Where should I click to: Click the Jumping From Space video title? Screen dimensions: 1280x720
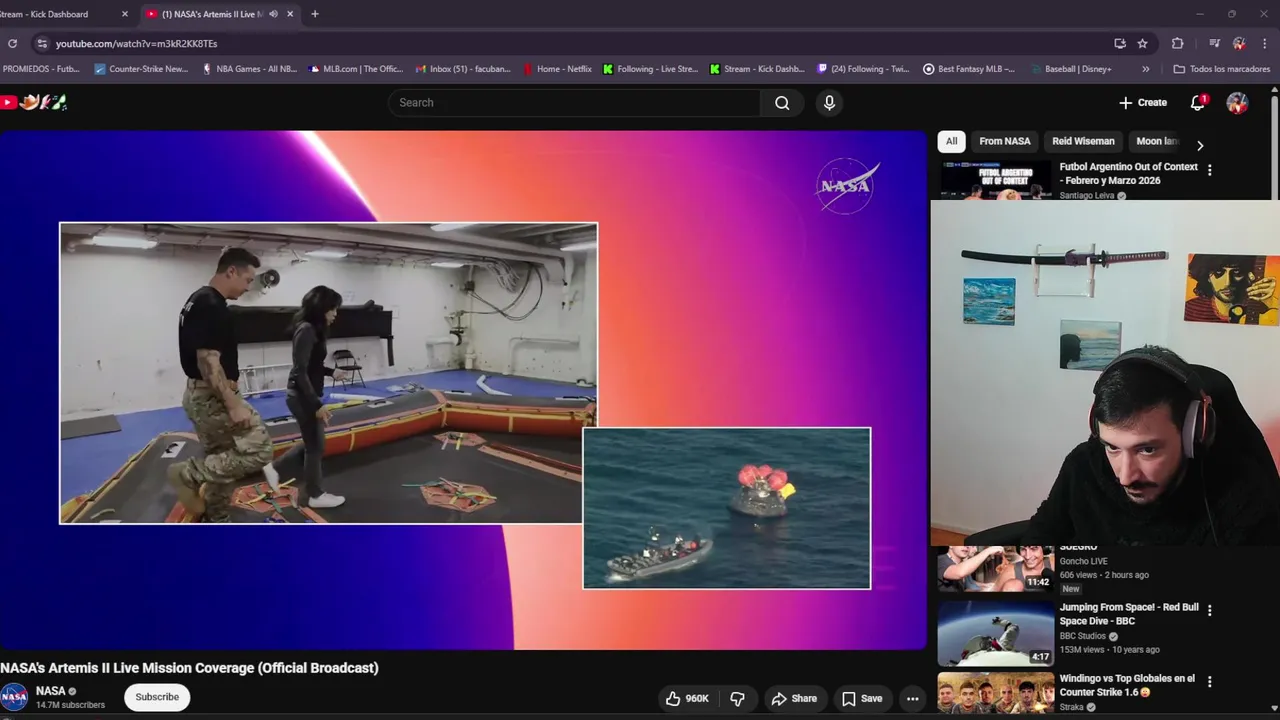click(1129, 614)
